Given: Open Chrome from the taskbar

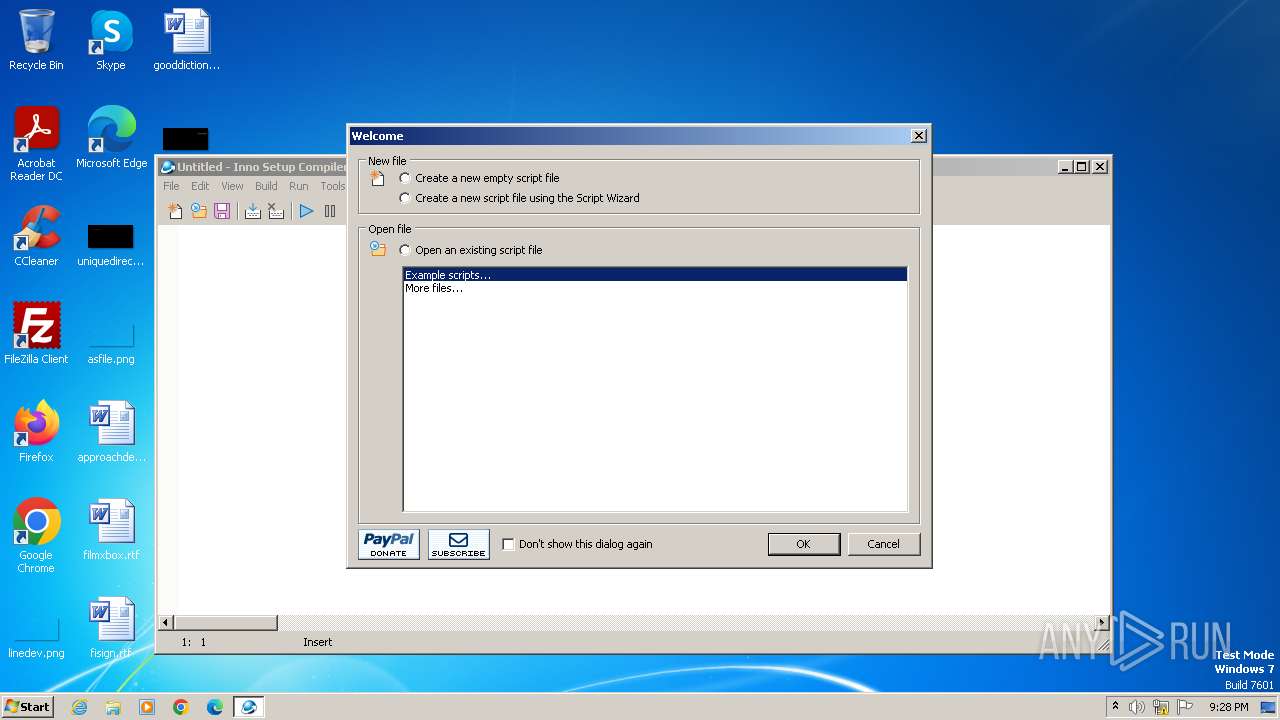Looking at the screenshot, I should 181,707.
